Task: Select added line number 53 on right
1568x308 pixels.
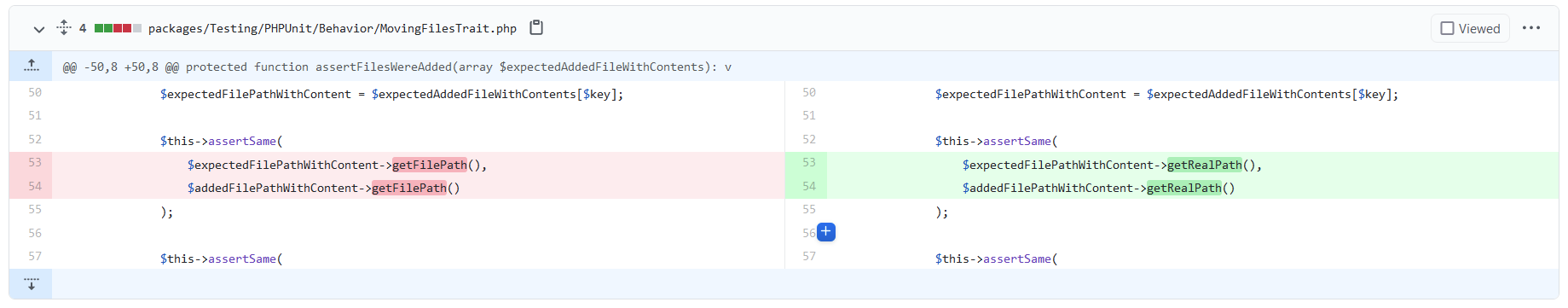Action: click(808, 163)
